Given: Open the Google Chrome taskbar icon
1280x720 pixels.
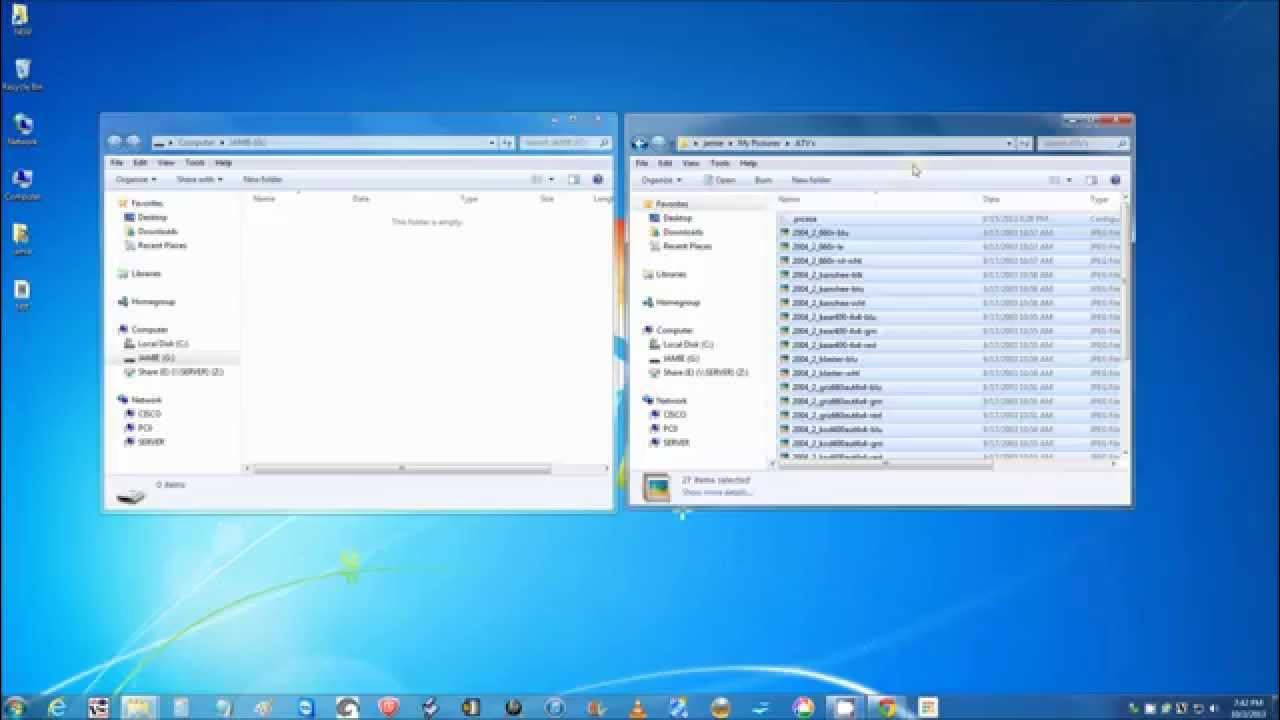Looking at the screenshot, I should click(886, 707).
